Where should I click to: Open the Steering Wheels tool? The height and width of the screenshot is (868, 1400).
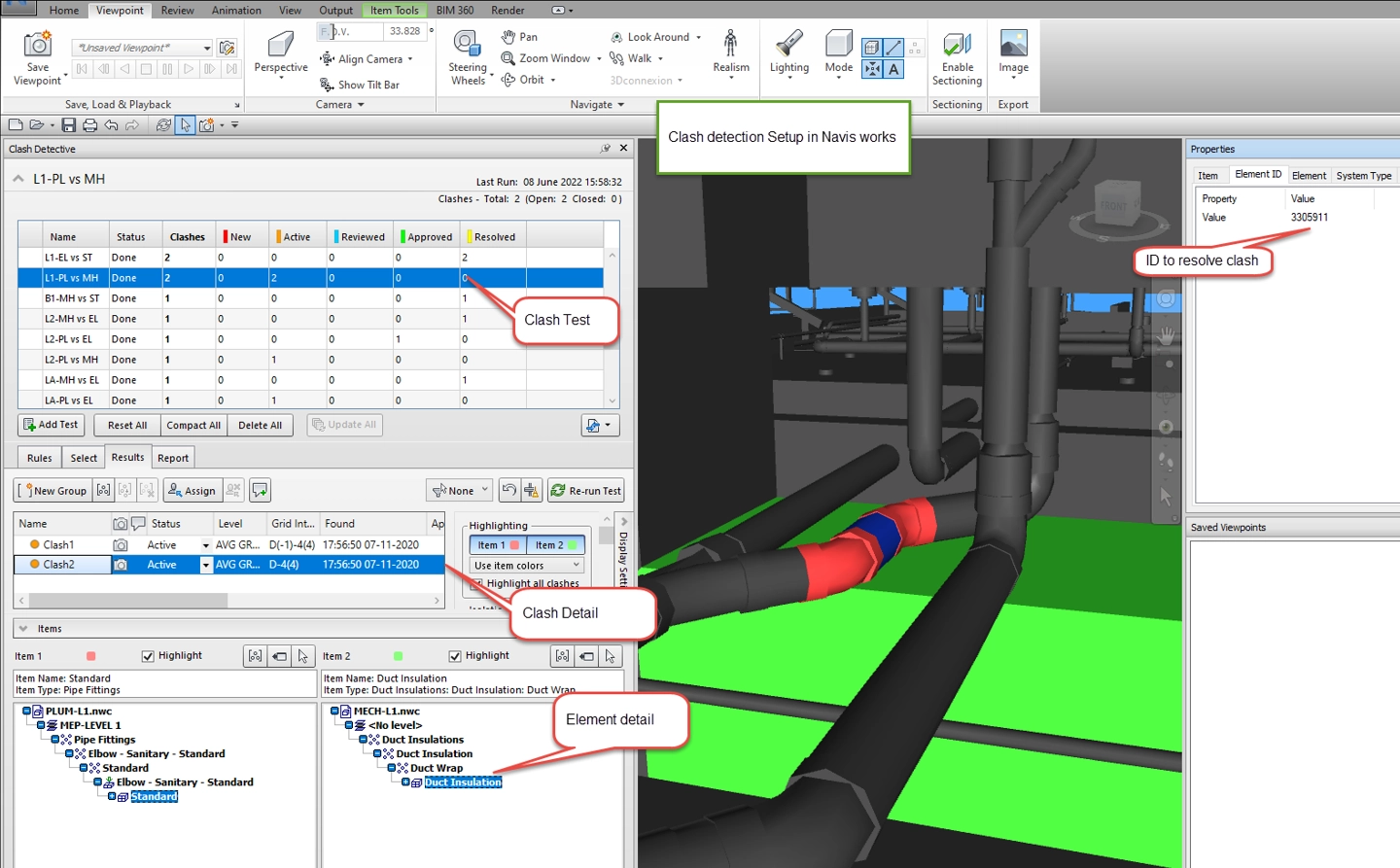pos(468,44)
